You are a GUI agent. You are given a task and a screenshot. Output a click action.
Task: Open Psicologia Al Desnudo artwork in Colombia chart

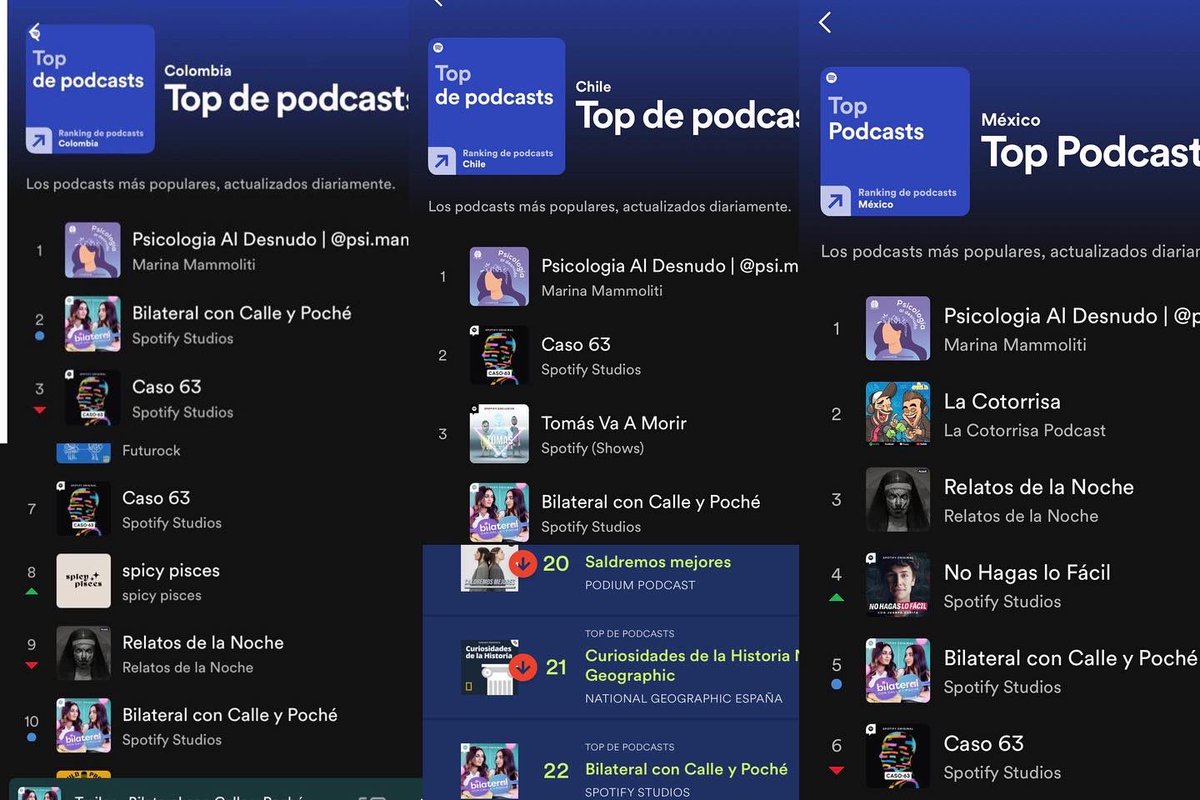93,250
